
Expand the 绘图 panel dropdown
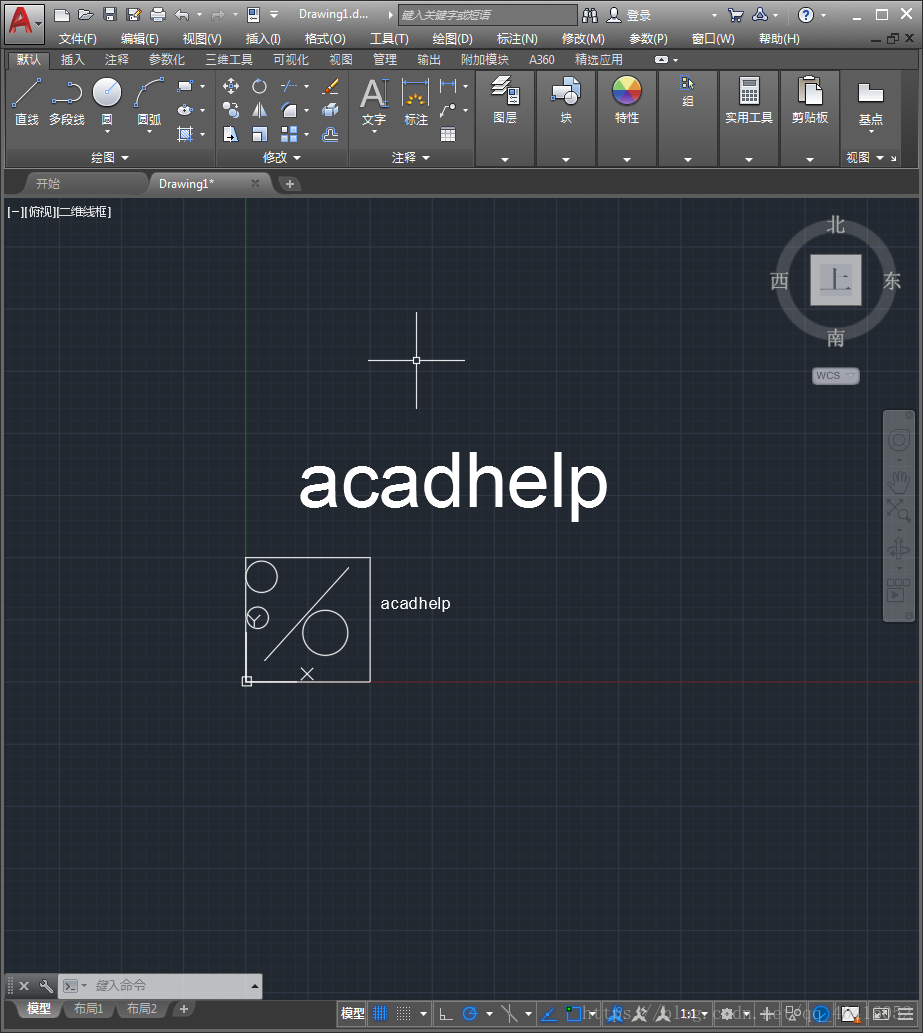click(110, 157)
